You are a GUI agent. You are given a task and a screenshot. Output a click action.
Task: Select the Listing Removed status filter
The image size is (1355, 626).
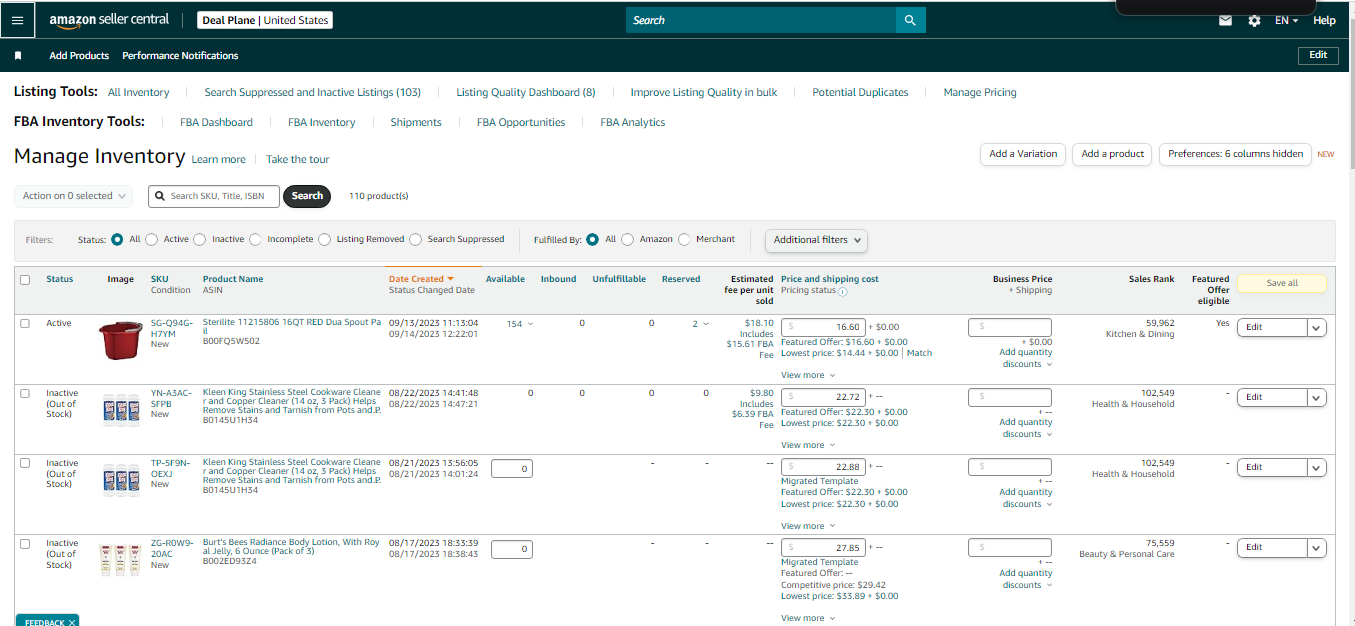(325, 239)
